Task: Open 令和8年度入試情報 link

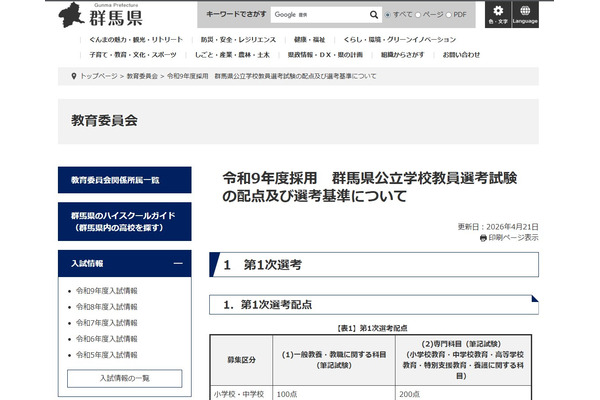Action: tap(106, 307)
